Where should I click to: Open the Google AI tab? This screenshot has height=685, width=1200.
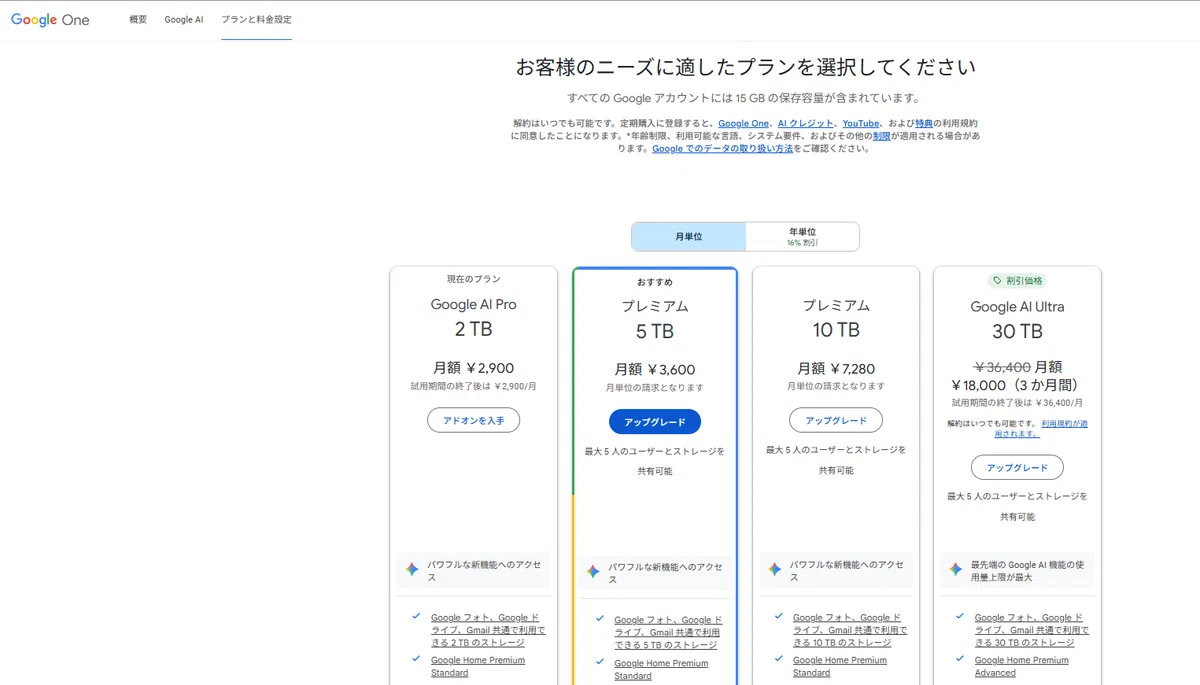184,20
